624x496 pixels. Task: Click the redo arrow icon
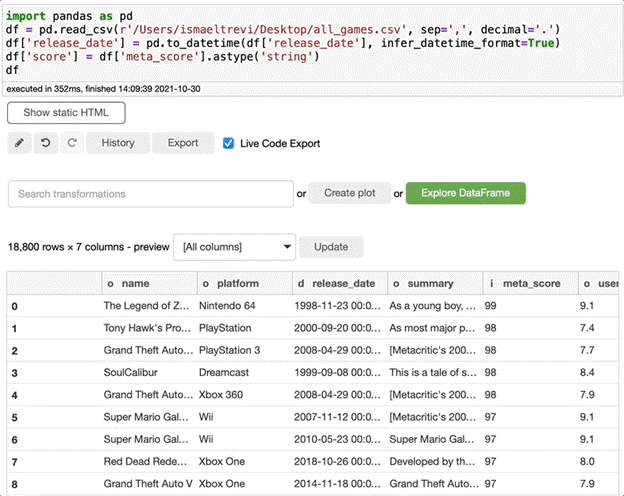click(x=72, y=143)
